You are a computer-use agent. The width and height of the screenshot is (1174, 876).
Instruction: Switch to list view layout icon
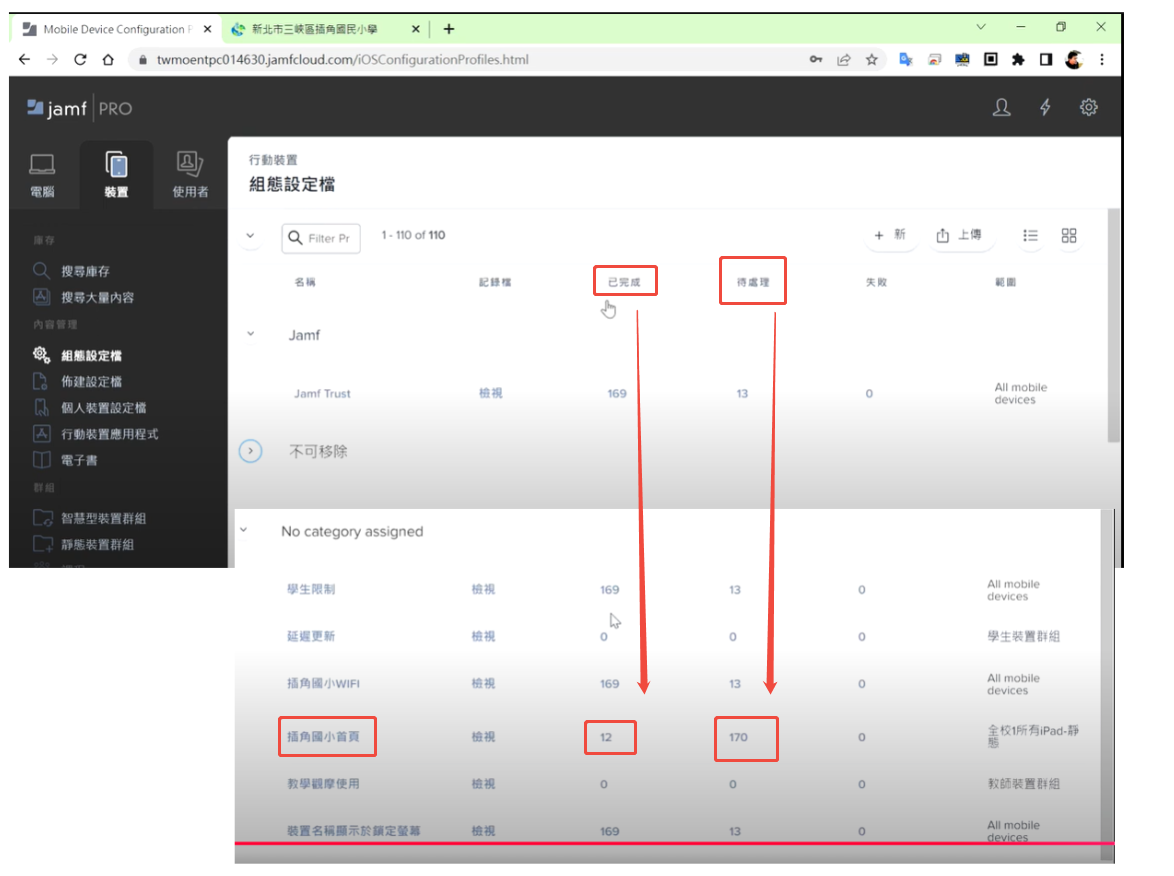[1031, 236]
